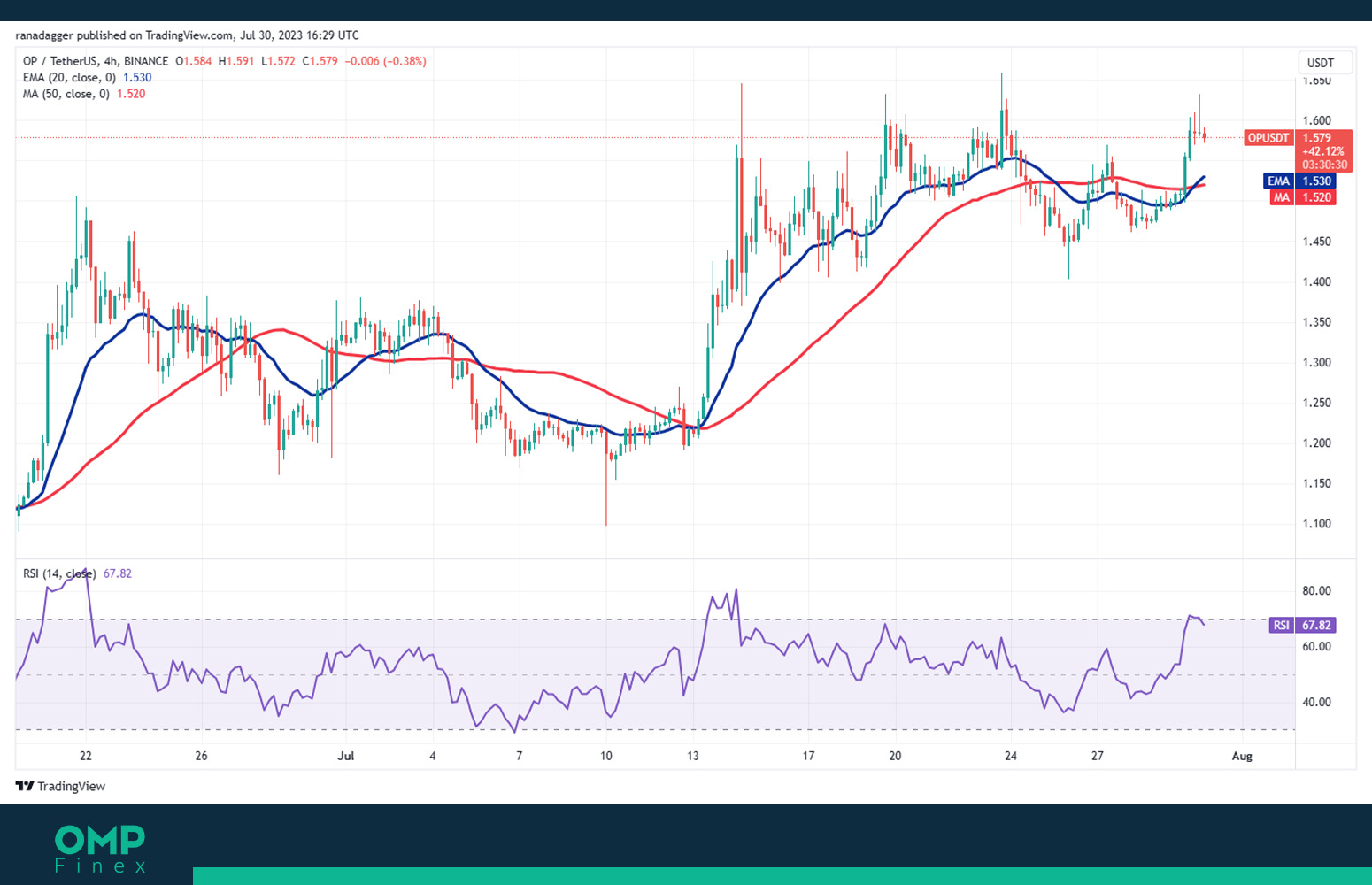Click the MA (50, close, 0) legend
This screenshot has height=885, width=1372.
[x=66, y=94]
